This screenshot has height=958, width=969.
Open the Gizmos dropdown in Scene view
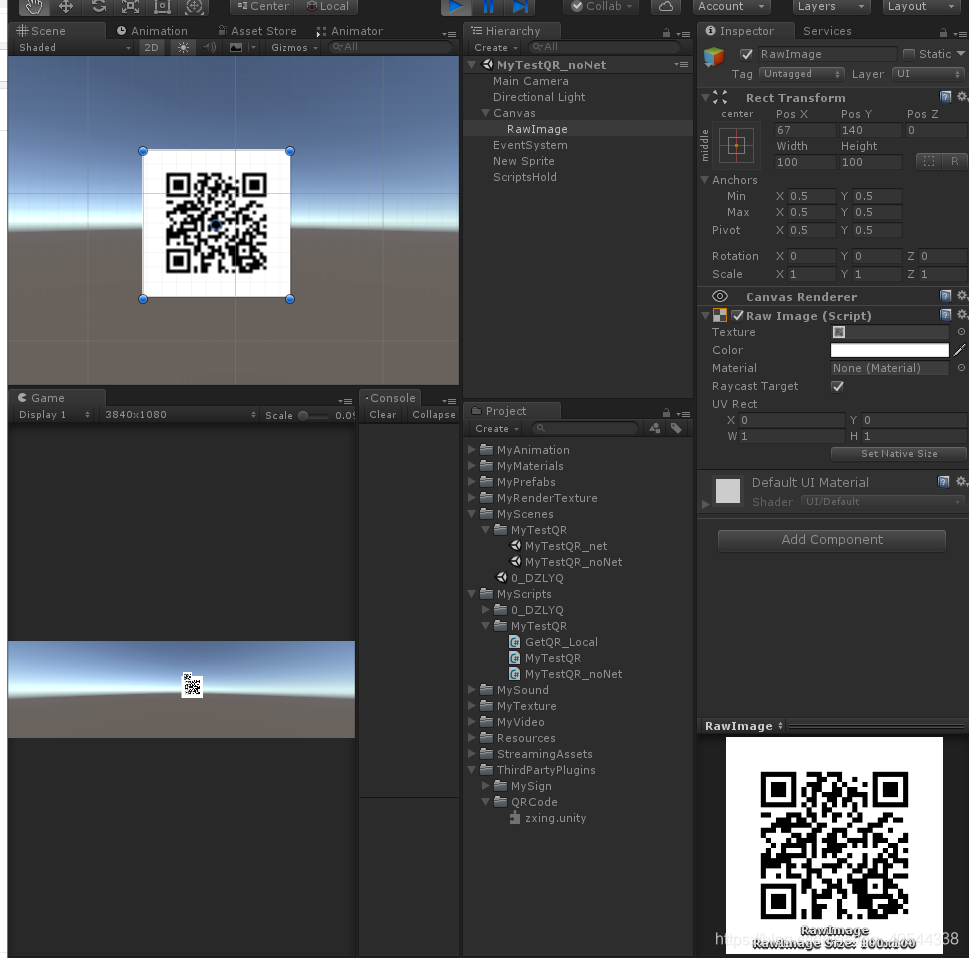click(292, 47)
